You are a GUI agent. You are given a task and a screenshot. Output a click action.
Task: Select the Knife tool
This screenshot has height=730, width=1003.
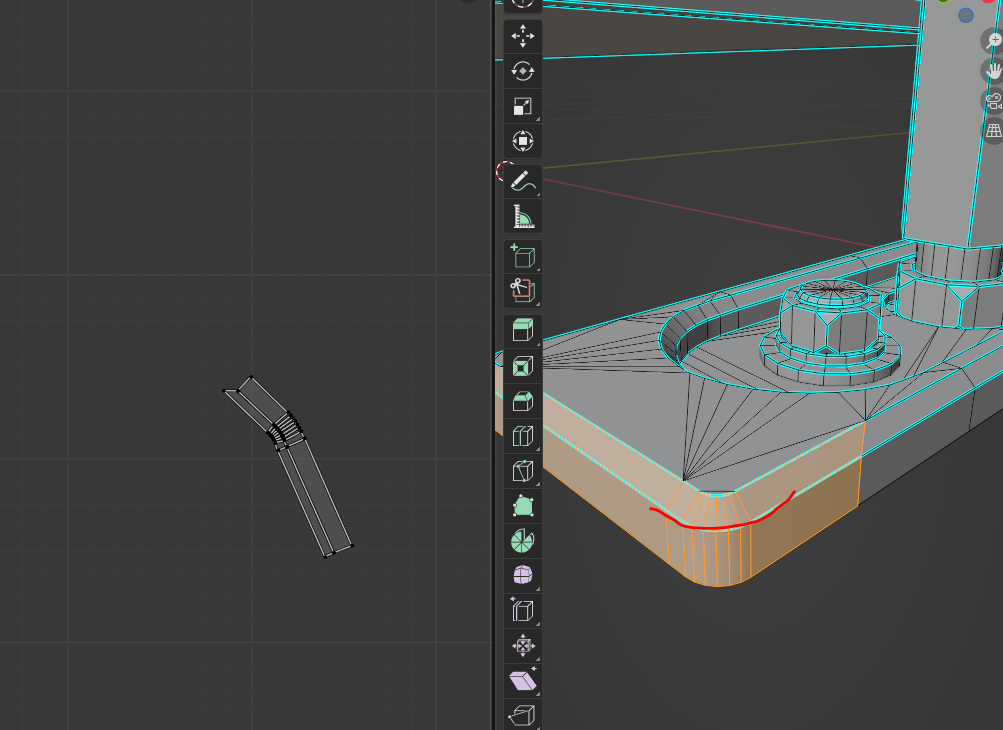point(522,471)
